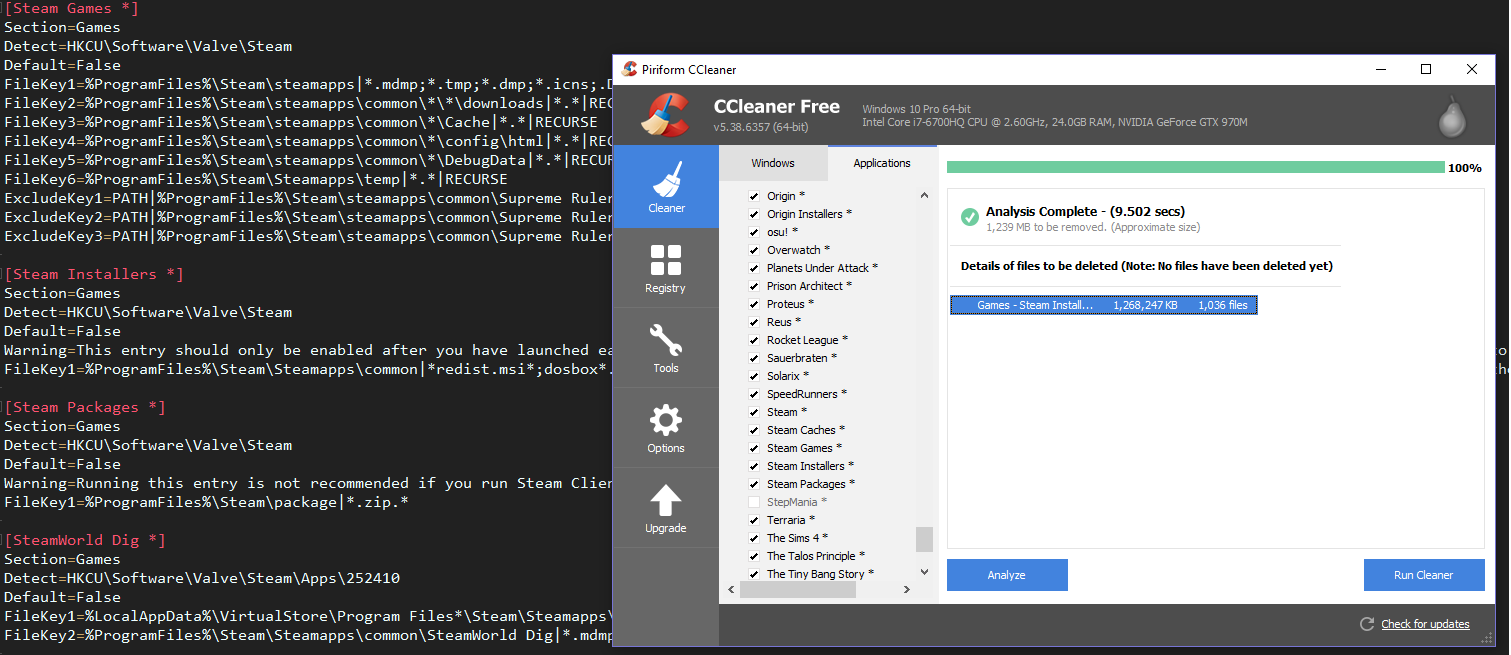Click the [Steam Installers *] header in editor
Viewport: 1511px width, 655px height.
click(94, 274)
